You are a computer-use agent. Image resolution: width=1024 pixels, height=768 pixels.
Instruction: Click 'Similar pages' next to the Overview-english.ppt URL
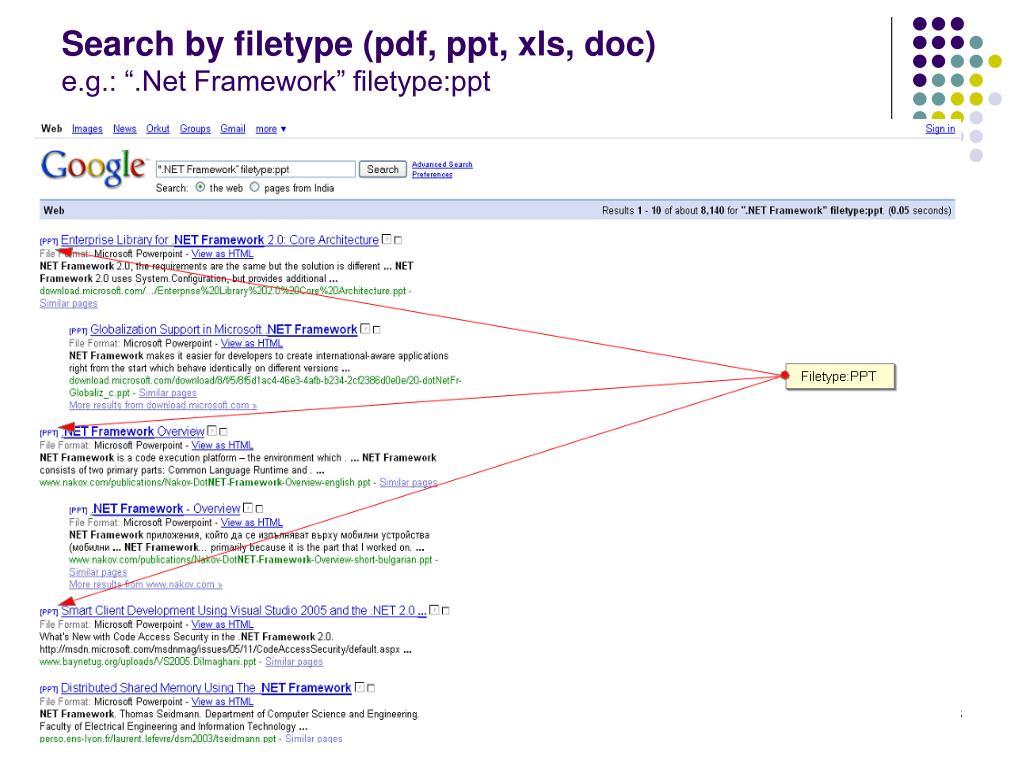tap(408, 482)
